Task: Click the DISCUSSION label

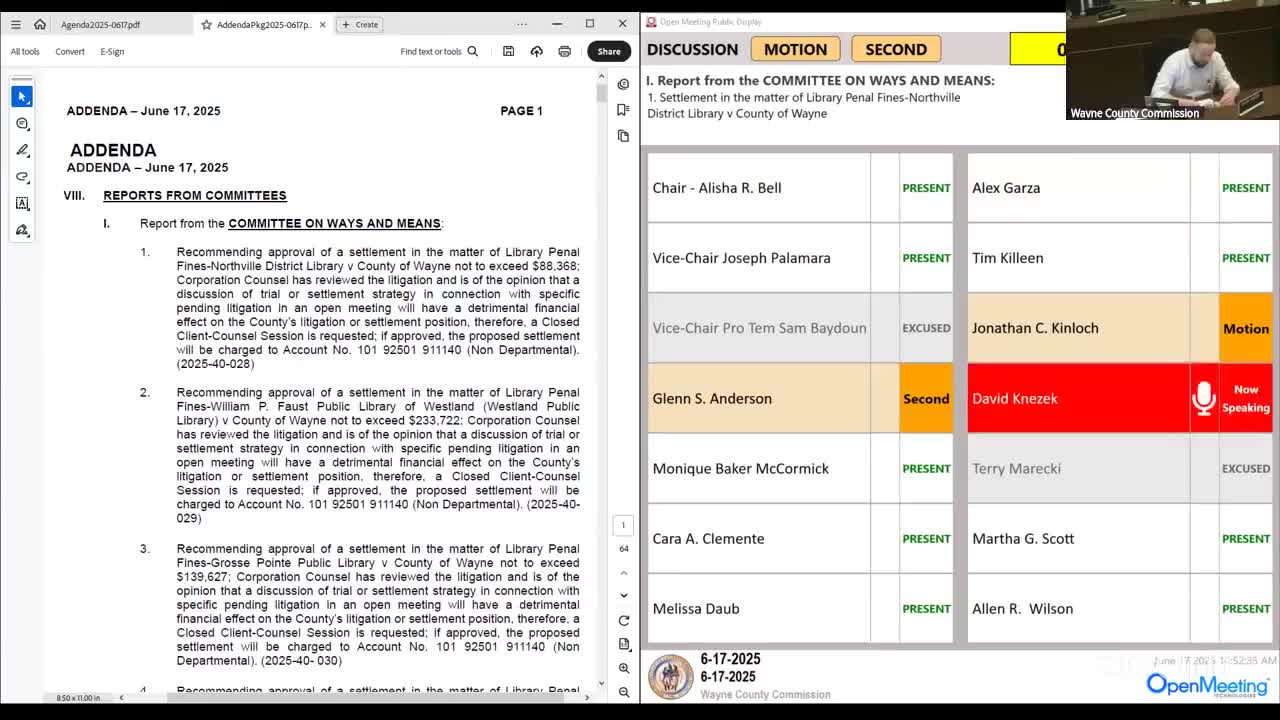Action: click(x=692, y=49)
